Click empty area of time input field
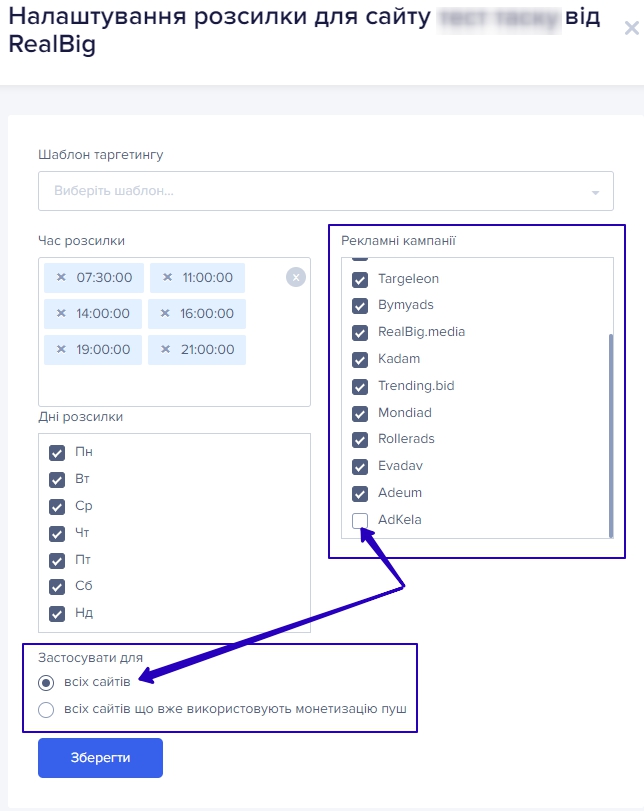The width and height of the screenshot is (644, 811). point(174,385)
